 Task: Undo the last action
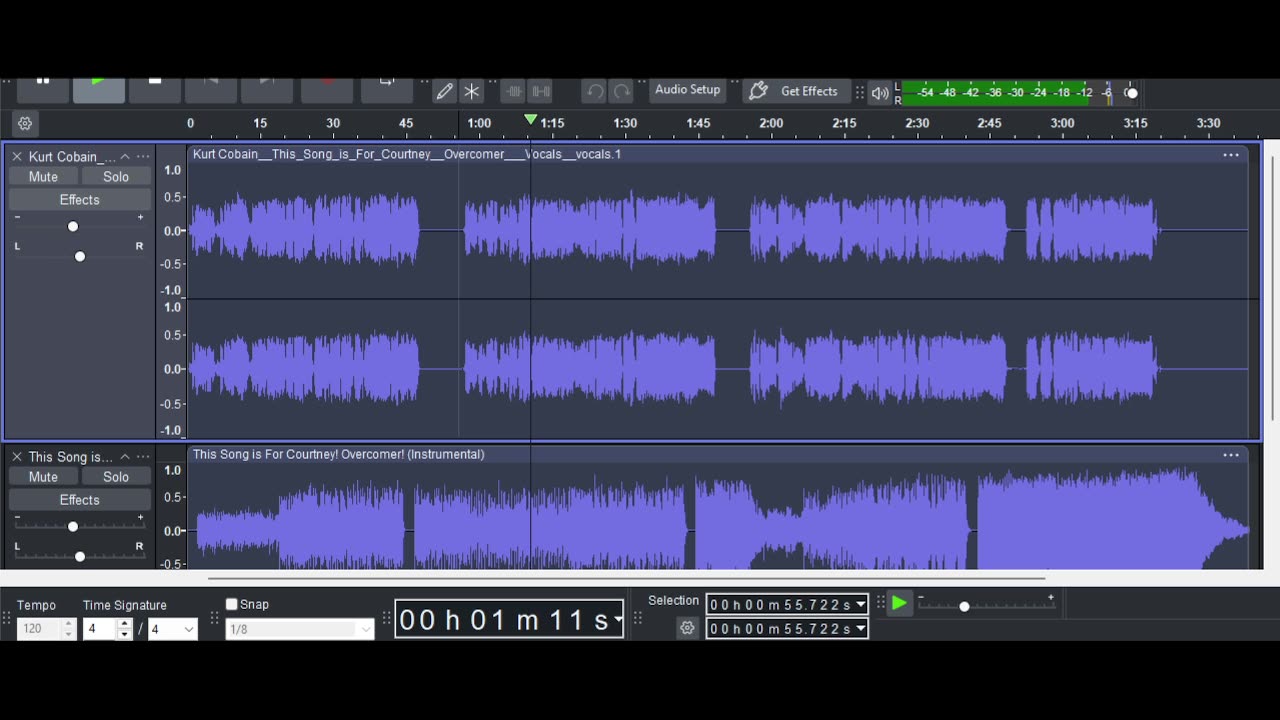pos(595,91)
